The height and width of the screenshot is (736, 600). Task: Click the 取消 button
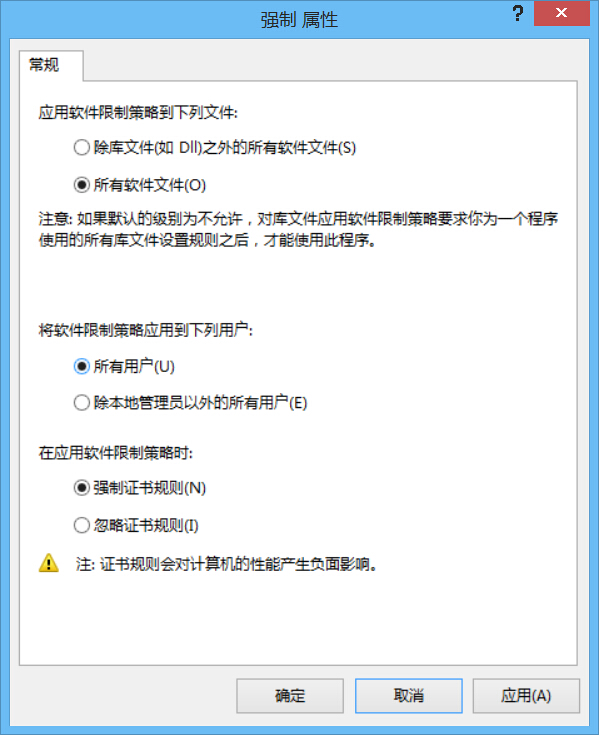(x=408, y=696)
